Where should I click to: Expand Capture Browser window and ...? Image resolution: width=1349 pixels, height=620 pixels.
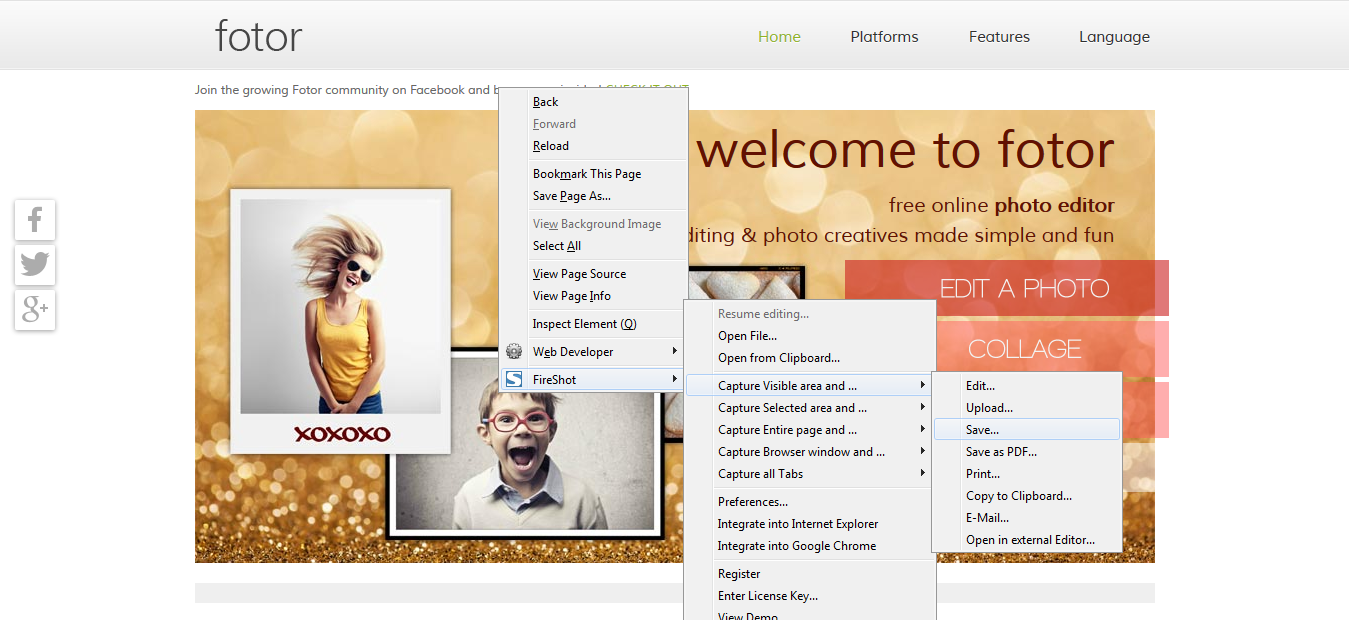click(810, 452)
